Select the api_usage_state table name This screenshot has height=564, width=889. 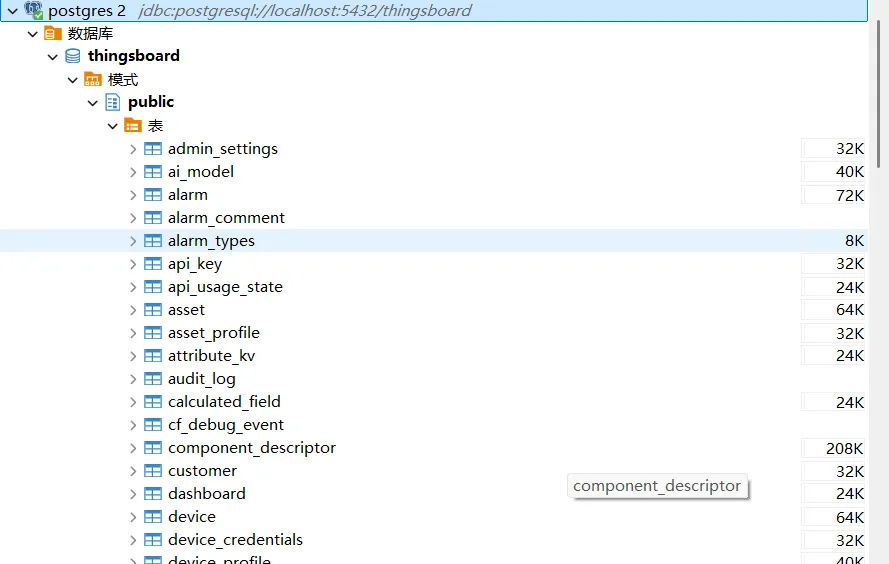pyautogui.click(x=225, y=287)
